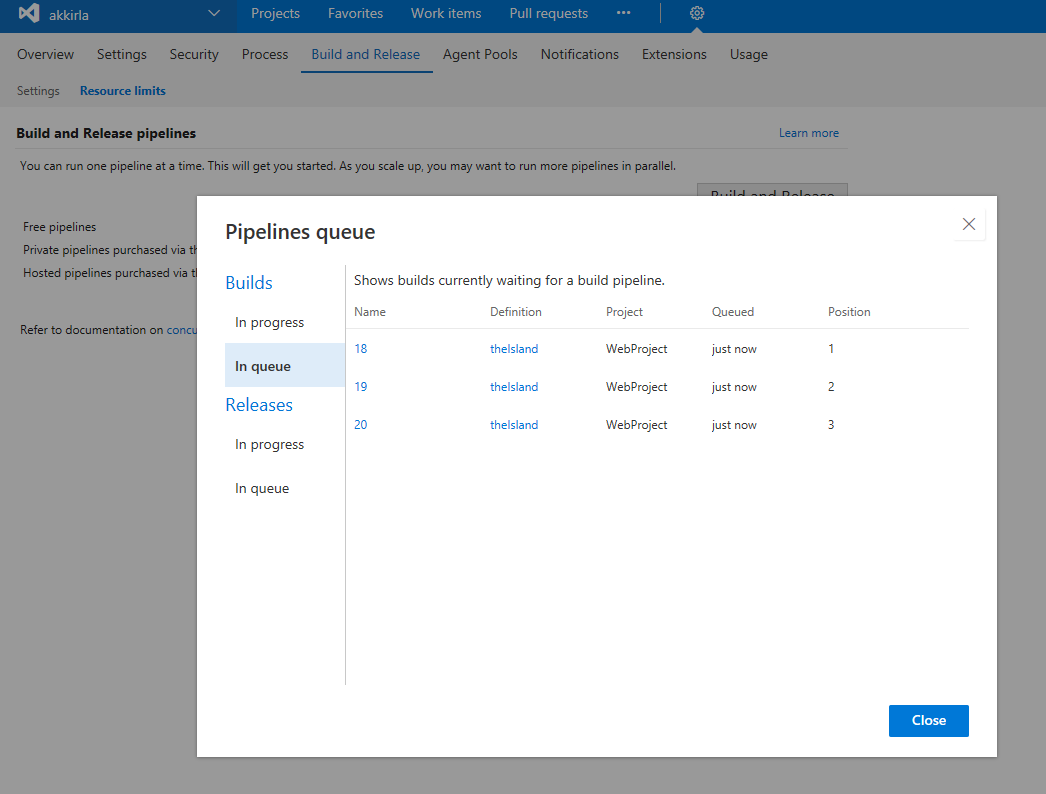Show Releases In queue list

tap(262, 488)
